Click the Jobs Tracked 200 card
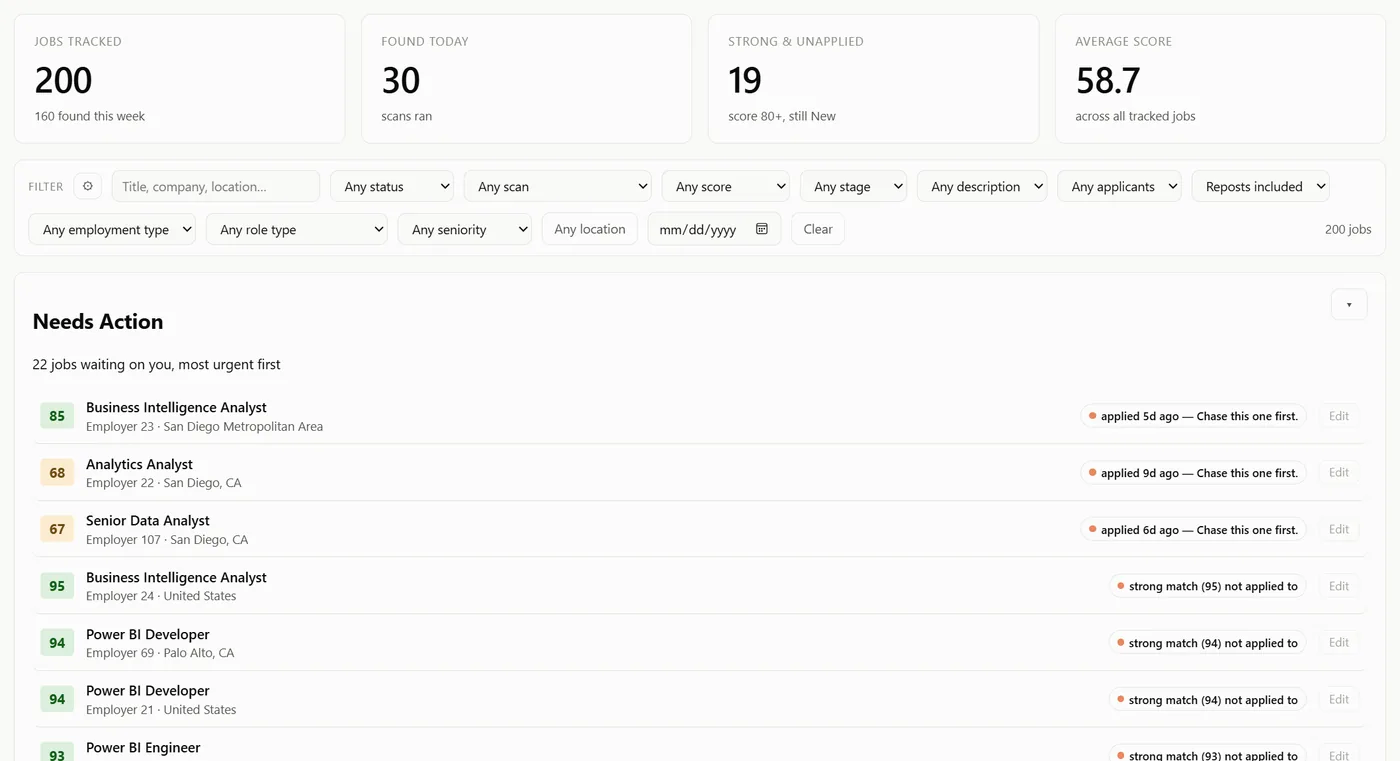Image resolution: width=1400 pixels, height=761 pixels. 179,79
